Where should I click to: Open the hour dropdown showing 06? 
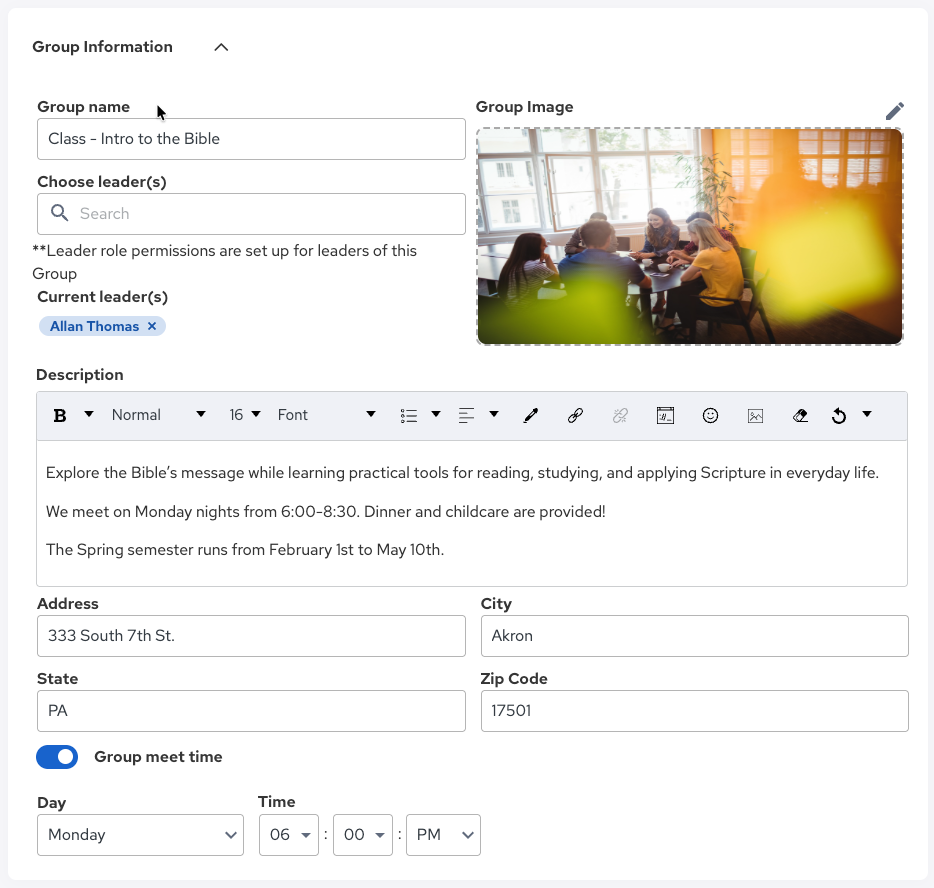289,835
